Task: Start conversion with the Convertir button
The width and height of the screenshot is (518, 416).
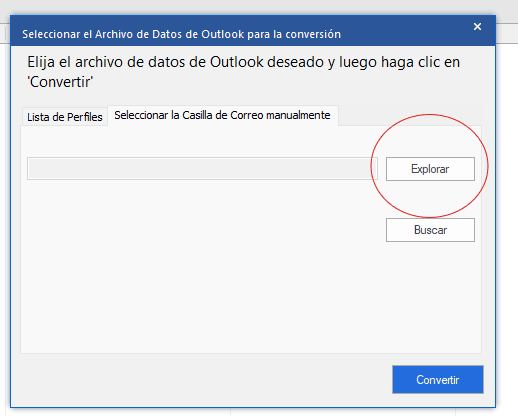Action: coord(438,379)
